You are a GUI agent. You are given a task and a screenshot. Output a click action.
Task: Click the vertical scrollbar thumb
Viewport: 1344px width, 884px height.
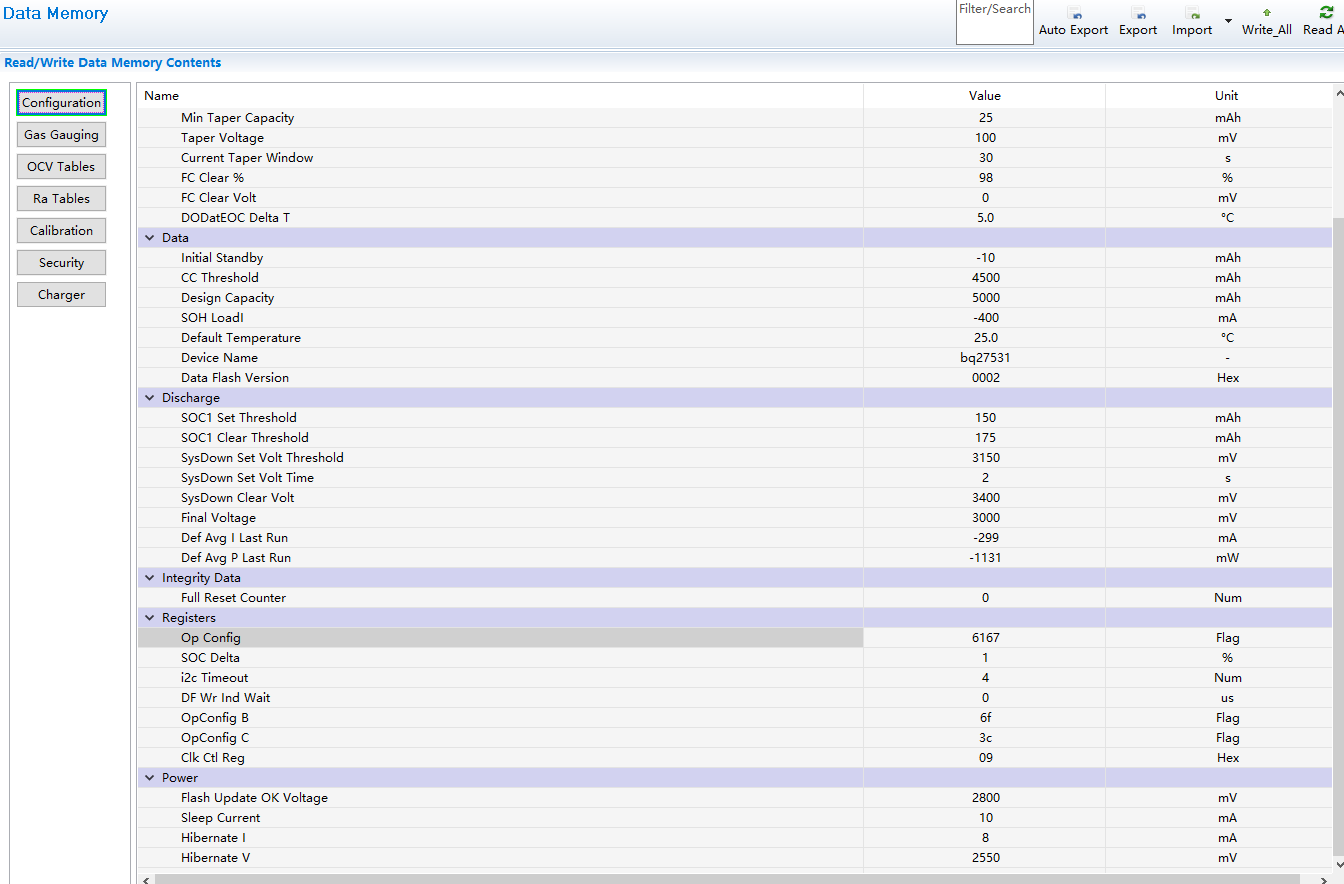tap(1339, 536)
